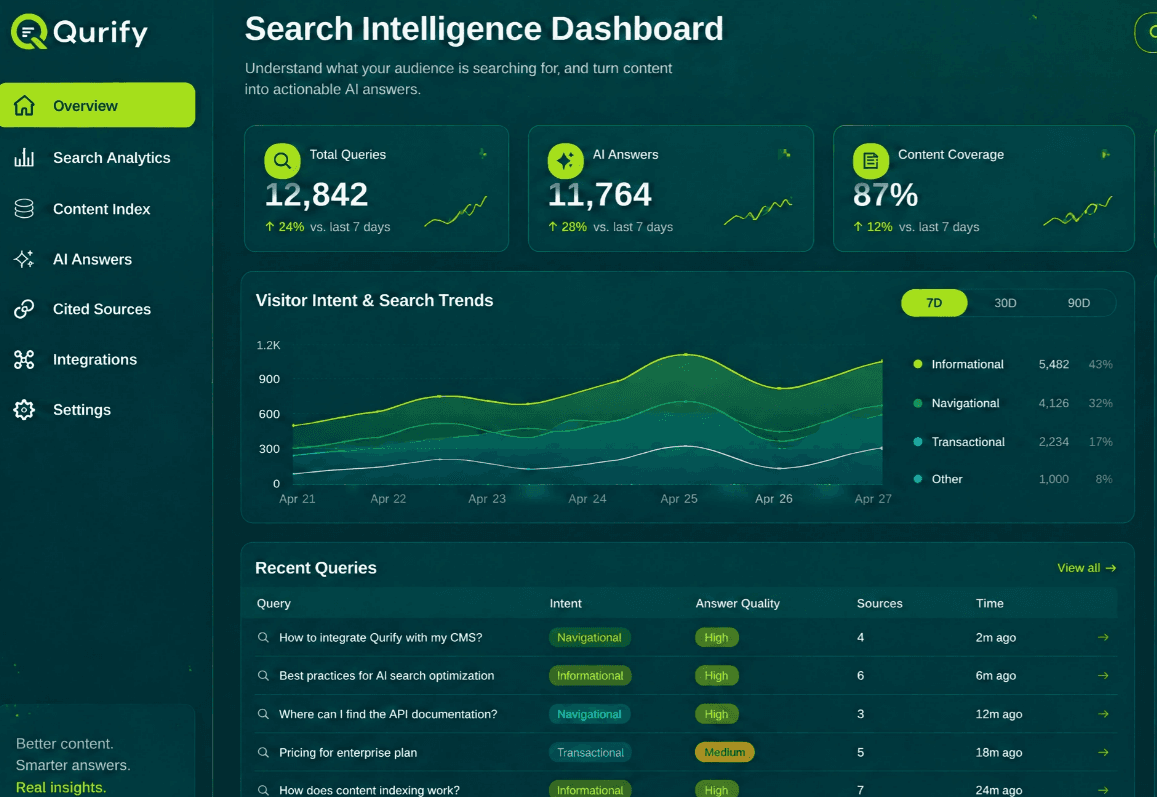1157x797 pixels.
Task: Click the Apr 25 axis label
Action: tap(679, 498)
